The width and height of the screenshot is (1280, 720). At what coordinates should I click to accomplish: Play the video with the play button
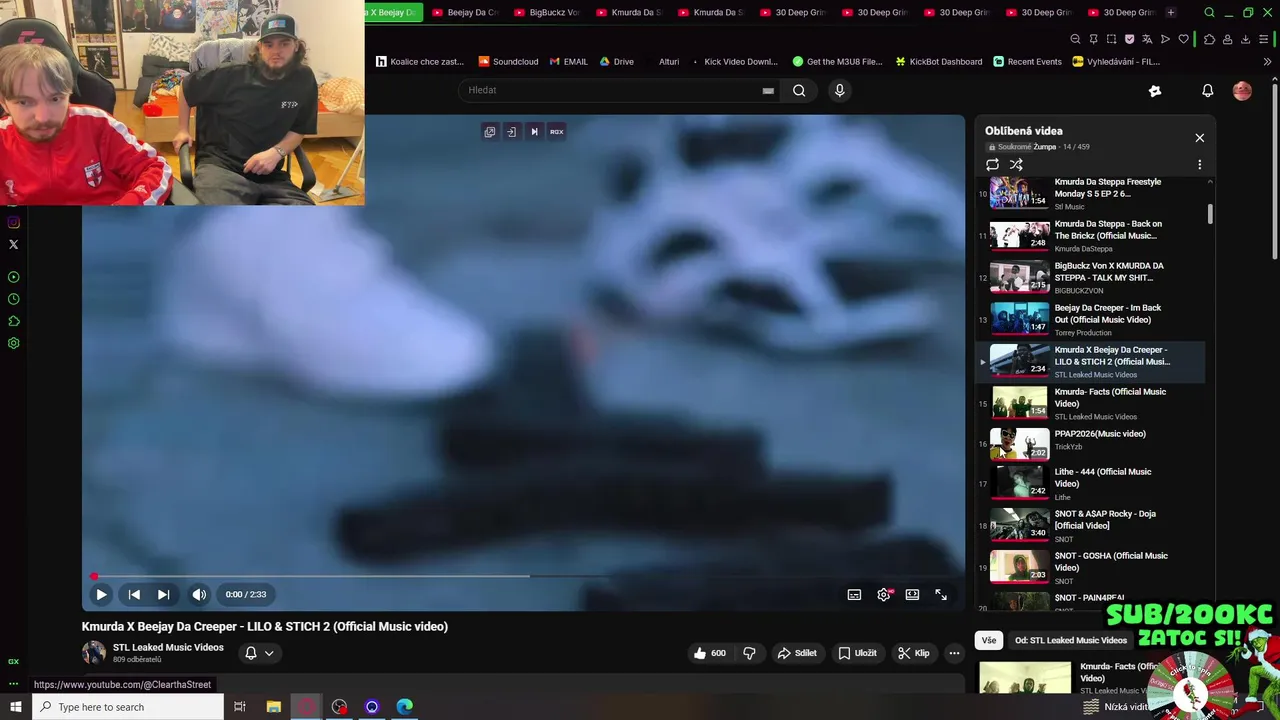click(x=101, y=594)
